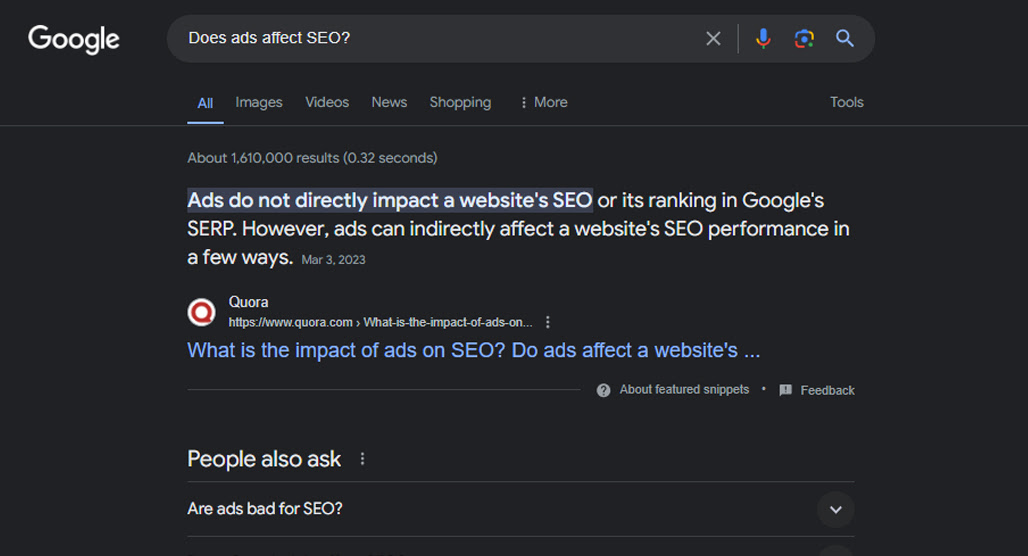This screenshot has width=1028, height=556.
Task: Open the News tab
Action: (x=389, y=102)
